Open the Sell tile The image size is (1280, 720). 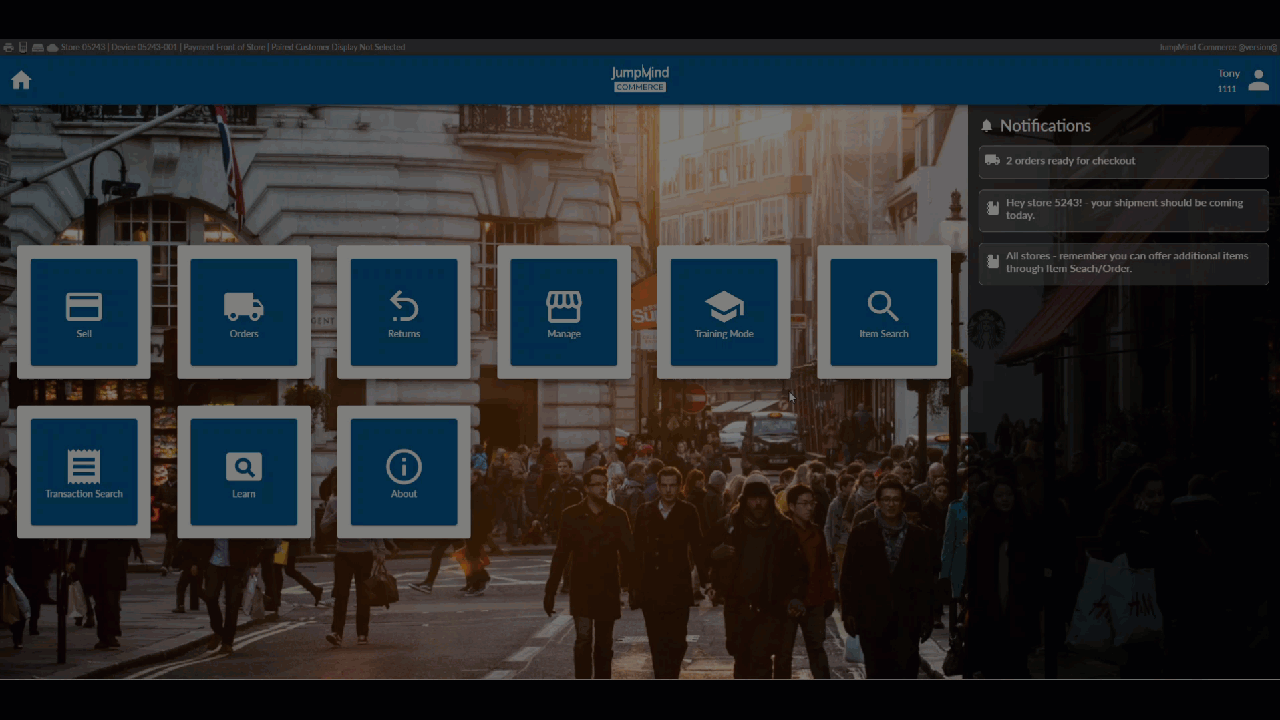84,312
